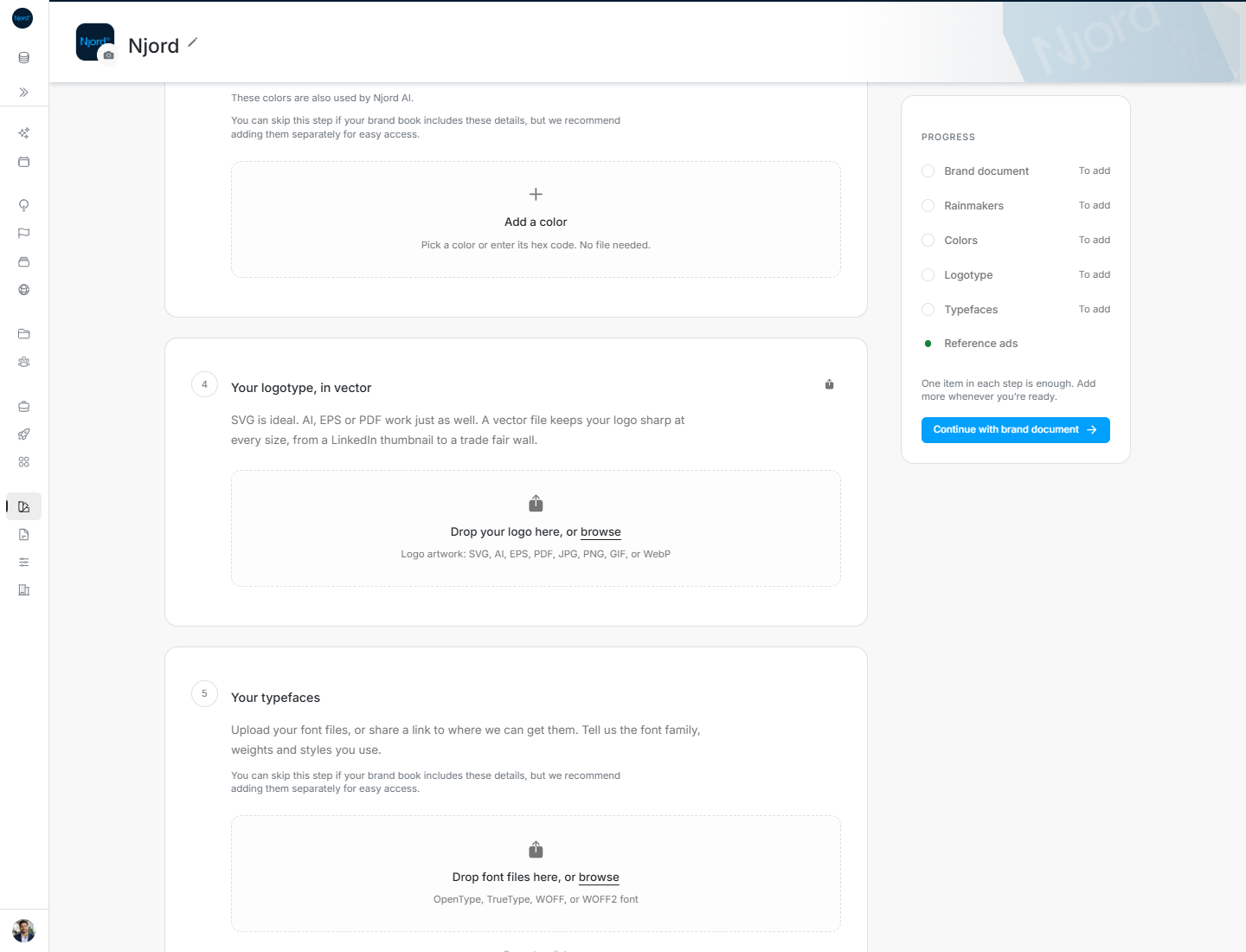The height and width of the screenshot is (952, 1246).
Task: Open the sparkles AI icon in the sidebar
Action: (x=24, y=133)
